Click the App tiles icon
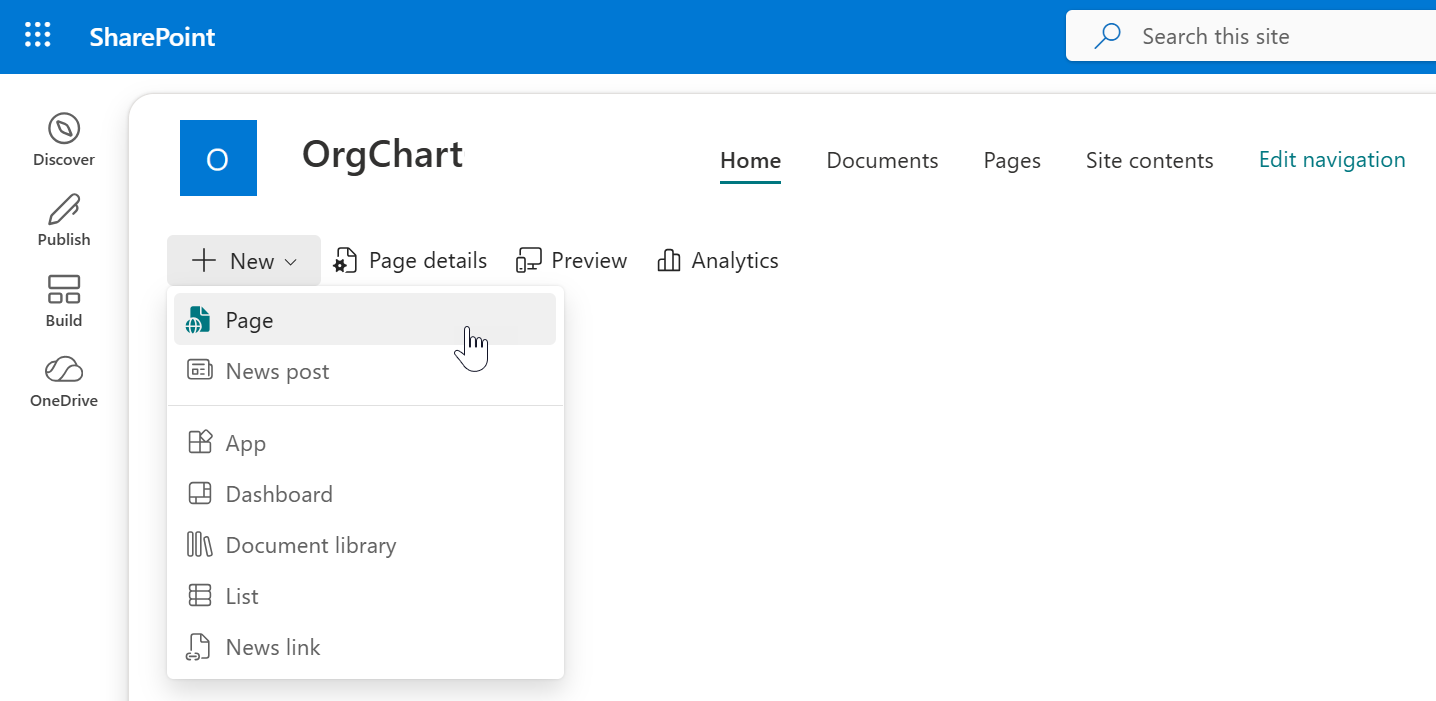The width and height of the screenshot is (1436, 701). point(200,442)
